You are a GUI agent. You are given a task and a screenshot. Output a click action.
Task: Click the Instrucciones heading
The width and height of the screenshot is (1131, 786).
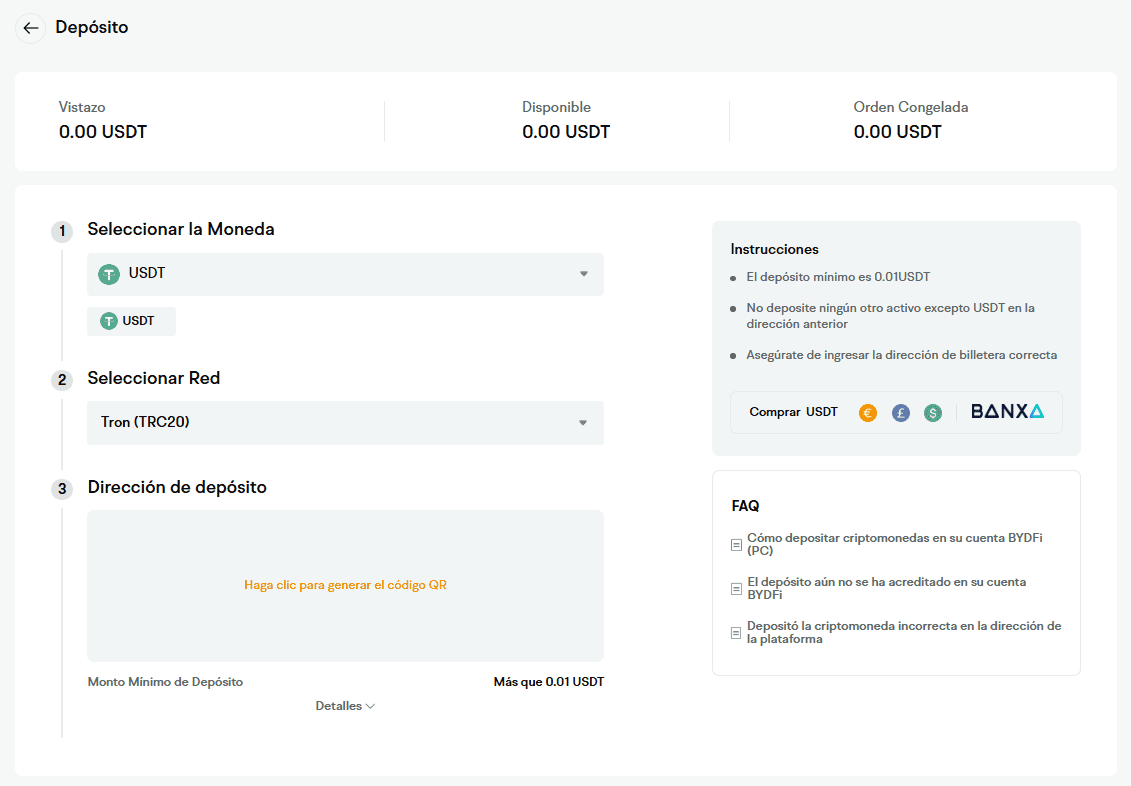point(775,250)
